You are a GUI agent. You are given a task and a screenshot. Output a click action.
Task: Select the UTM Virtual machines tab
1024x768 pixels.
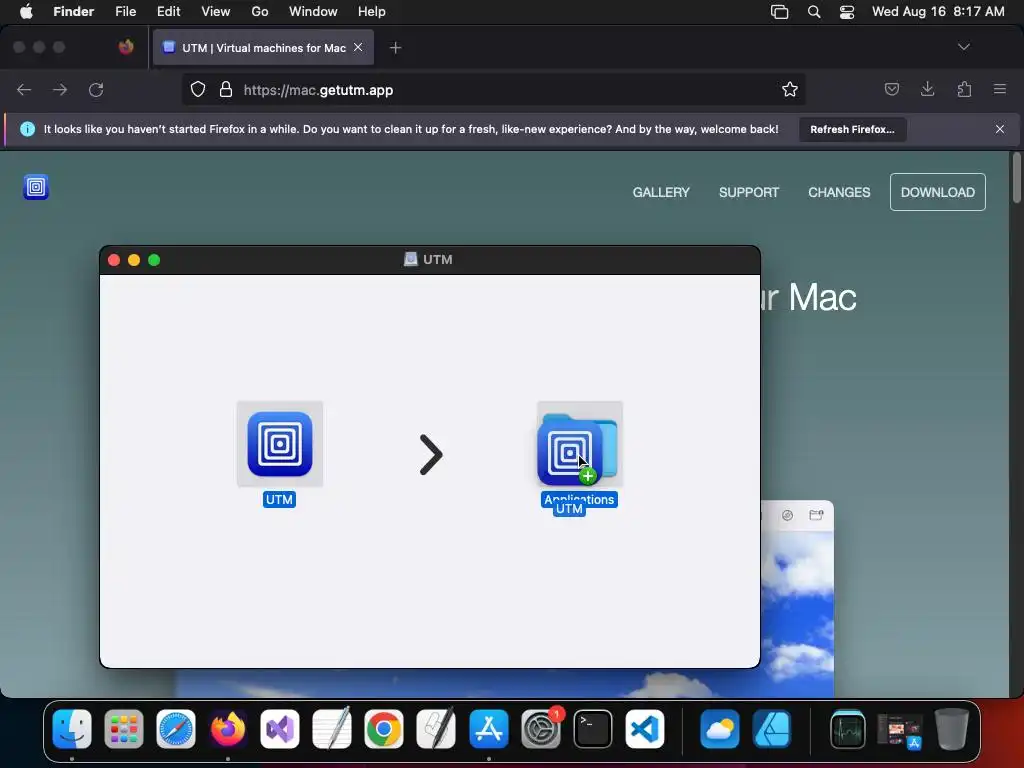click(263, 48)
